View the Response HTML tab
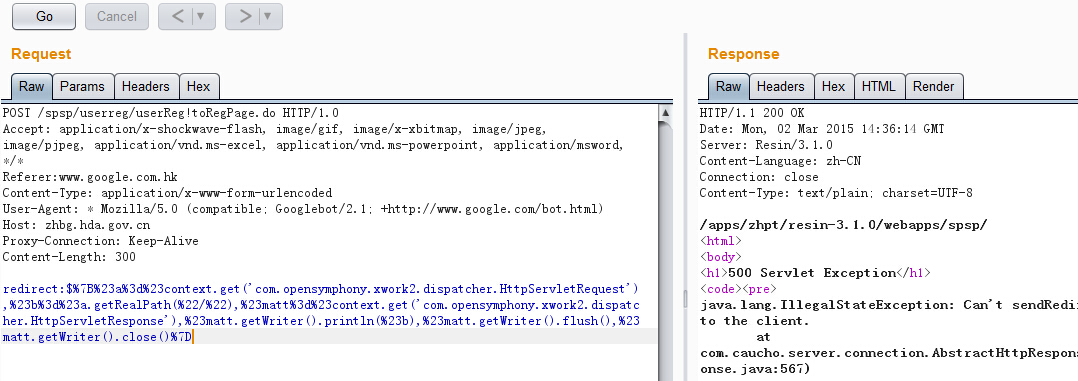1078x381 pixels. point(879,87)
